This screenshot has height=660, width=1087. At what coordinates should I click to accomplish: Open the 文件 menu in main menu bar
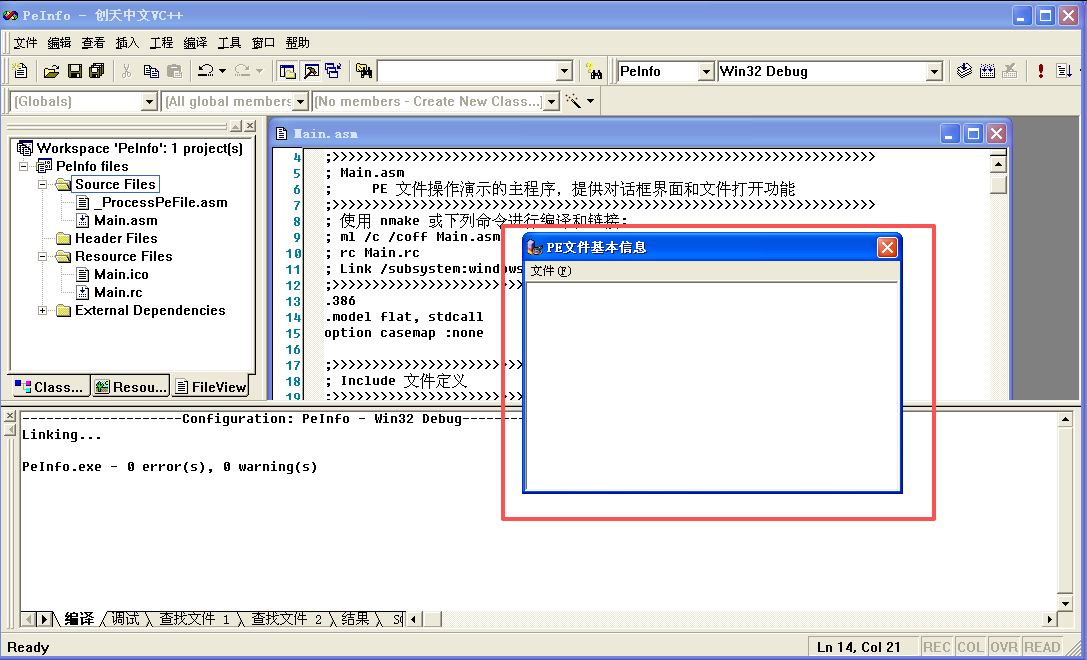pos(26,43)
